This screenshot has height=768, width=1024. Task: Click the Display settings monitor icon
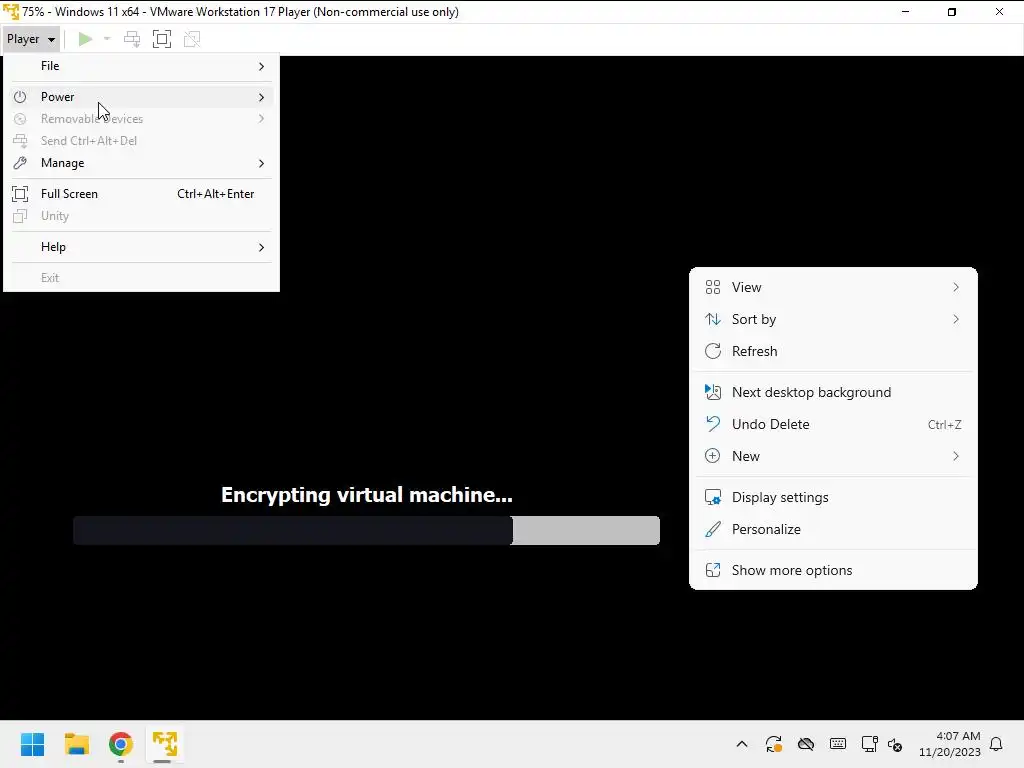click(x=713, y=498)
